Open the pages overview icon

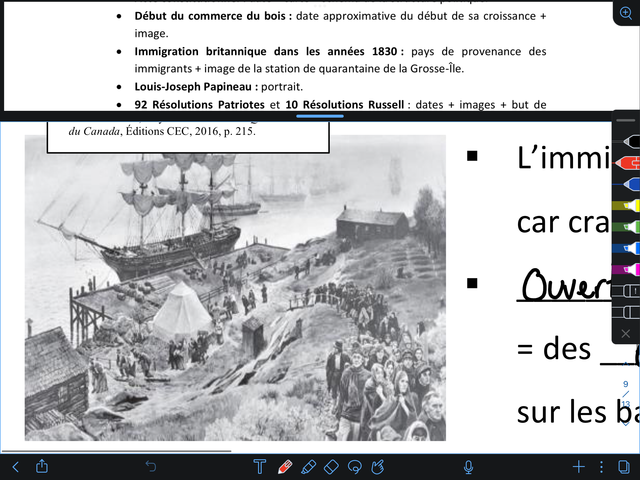tap(623, 467)
